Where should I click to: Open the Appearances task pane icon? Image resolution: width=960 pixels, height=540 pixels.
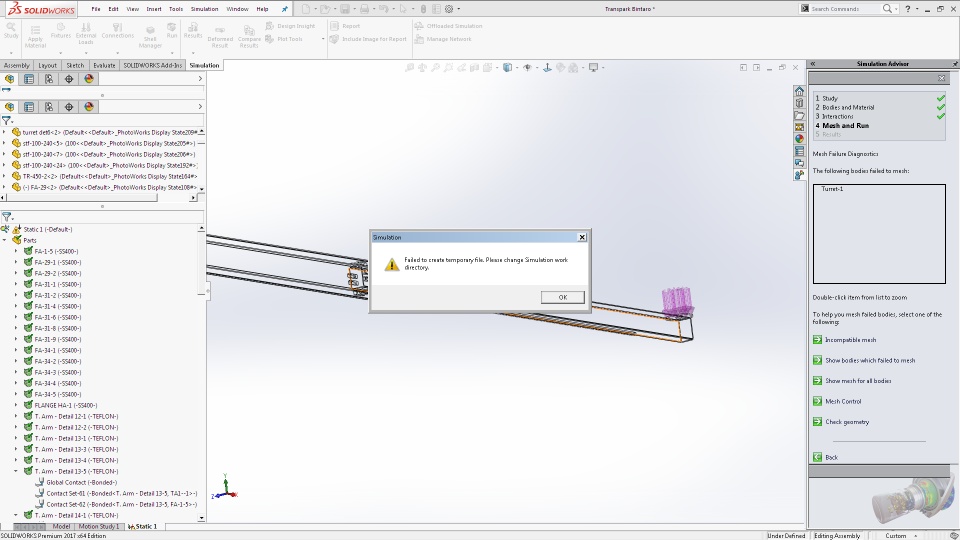799,139
